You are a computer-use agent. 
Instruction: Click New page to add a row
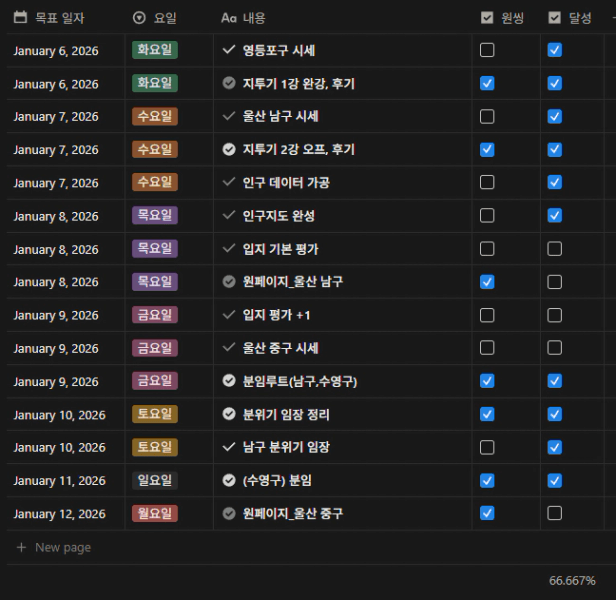tap(62, 547)
